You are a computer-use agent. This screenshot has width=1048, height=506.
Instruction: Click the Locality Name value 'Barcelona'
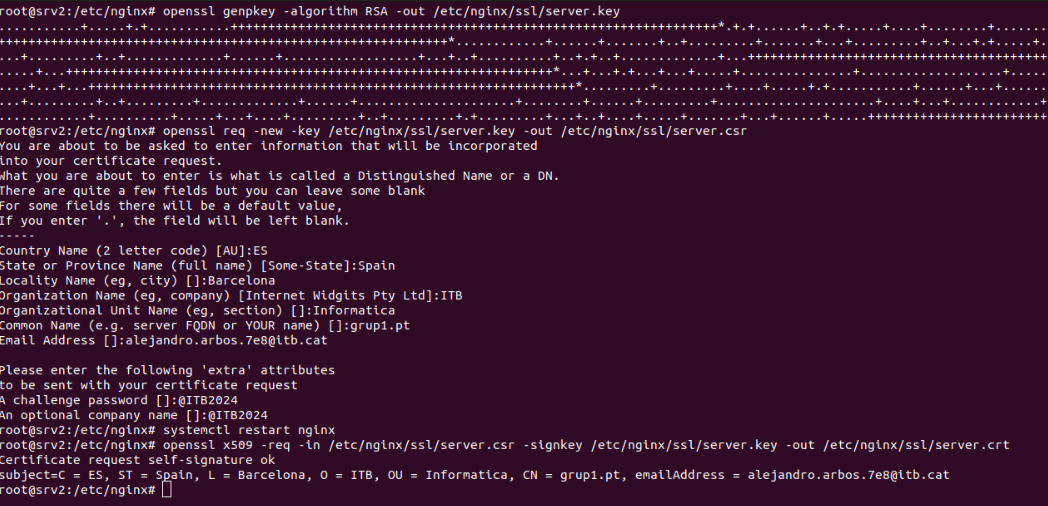[x=239, y=281]
